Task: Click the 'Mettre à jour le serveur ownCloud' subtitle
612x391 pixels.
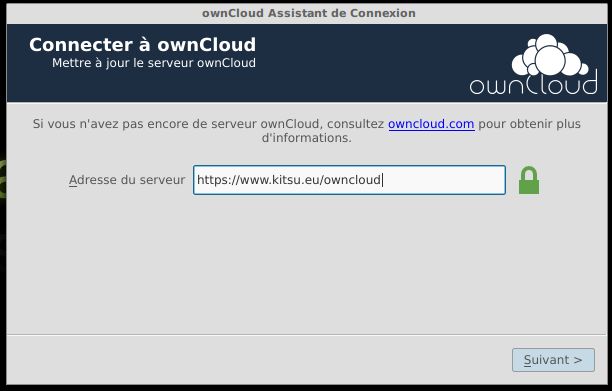Action: click(x=154, y=63)
